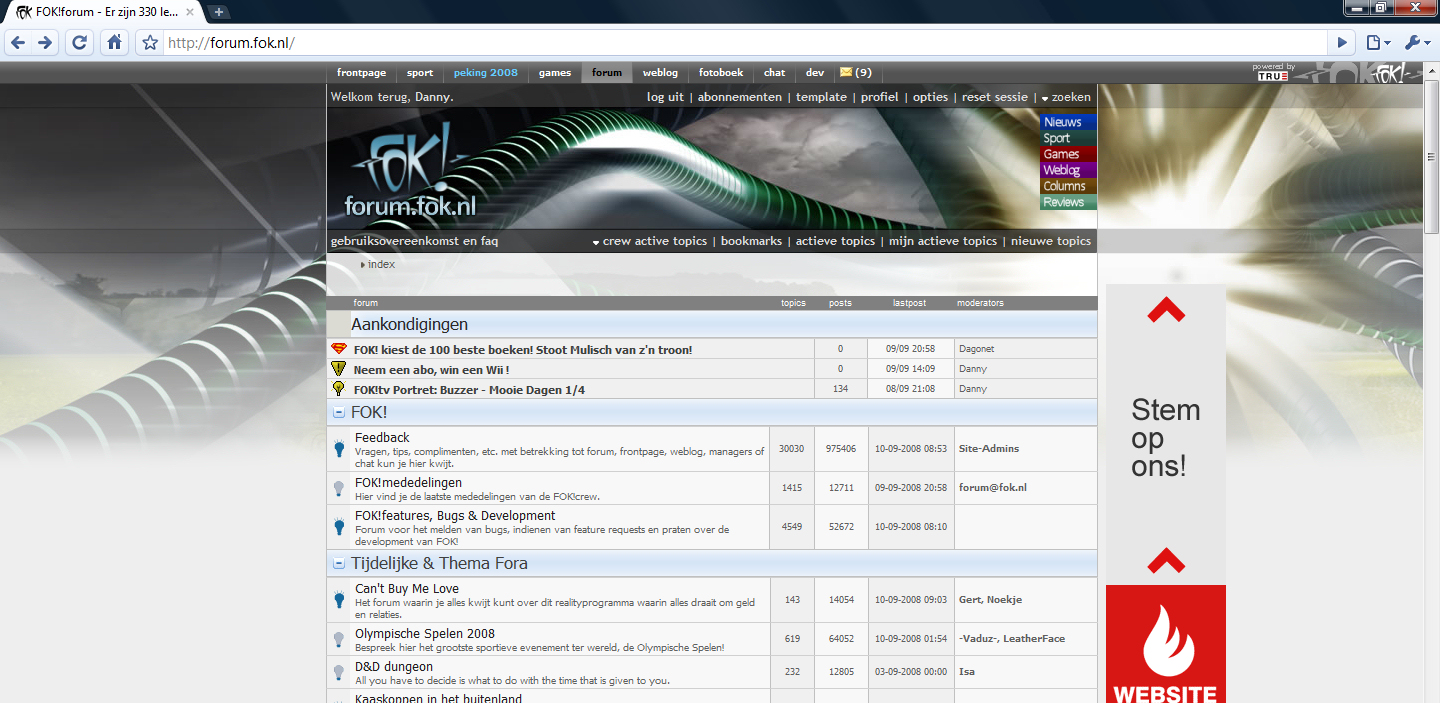Image resolution: width=1440 pixels, height=703 pixels.
Task: Open the peking 2008 tab
Action: pyautogui.click(x=486, y=73)
